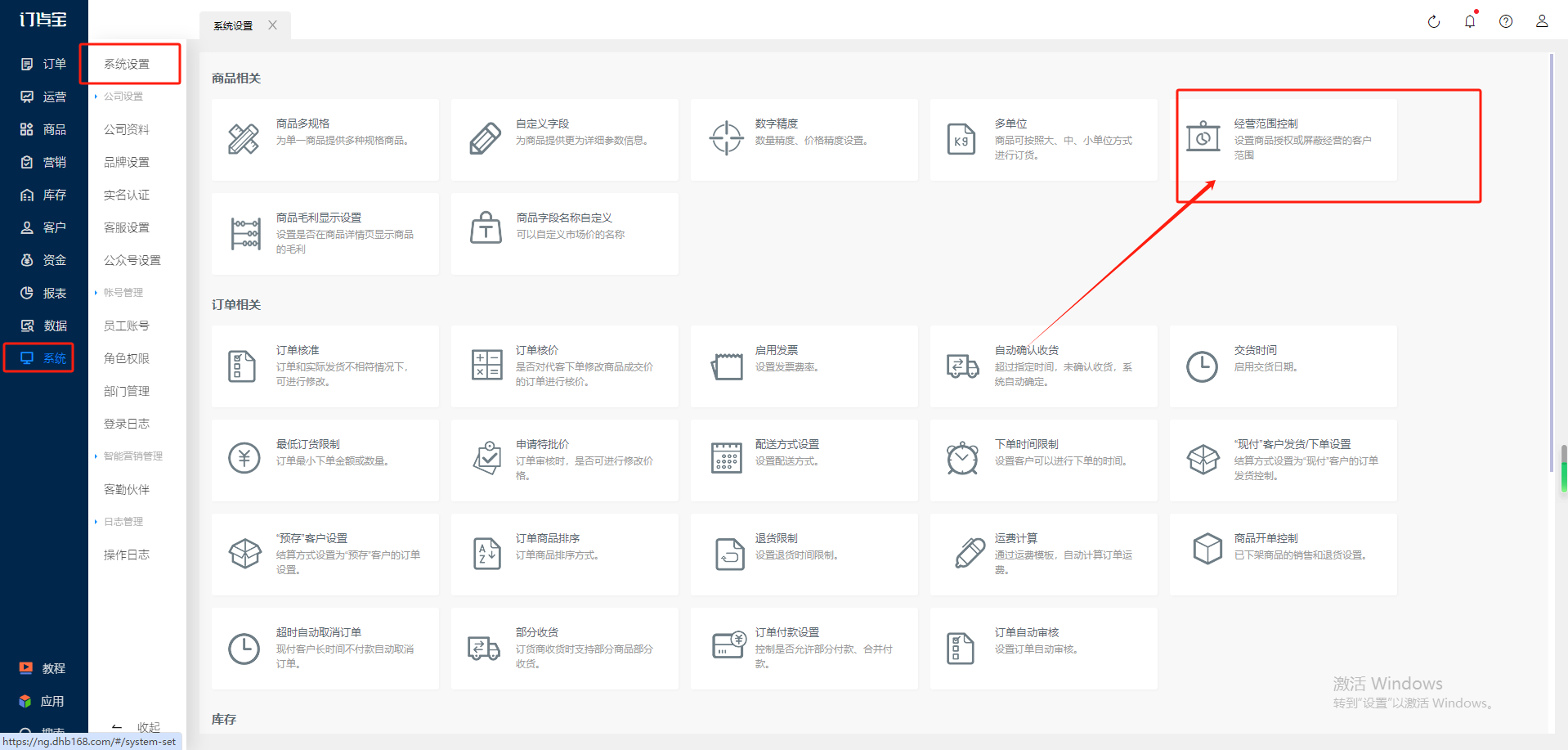Image resolution: width=1568 pixels, height=750 pixels.
Task: Open 下单时间限制 alarm clock icon
Action: point(962,459)
